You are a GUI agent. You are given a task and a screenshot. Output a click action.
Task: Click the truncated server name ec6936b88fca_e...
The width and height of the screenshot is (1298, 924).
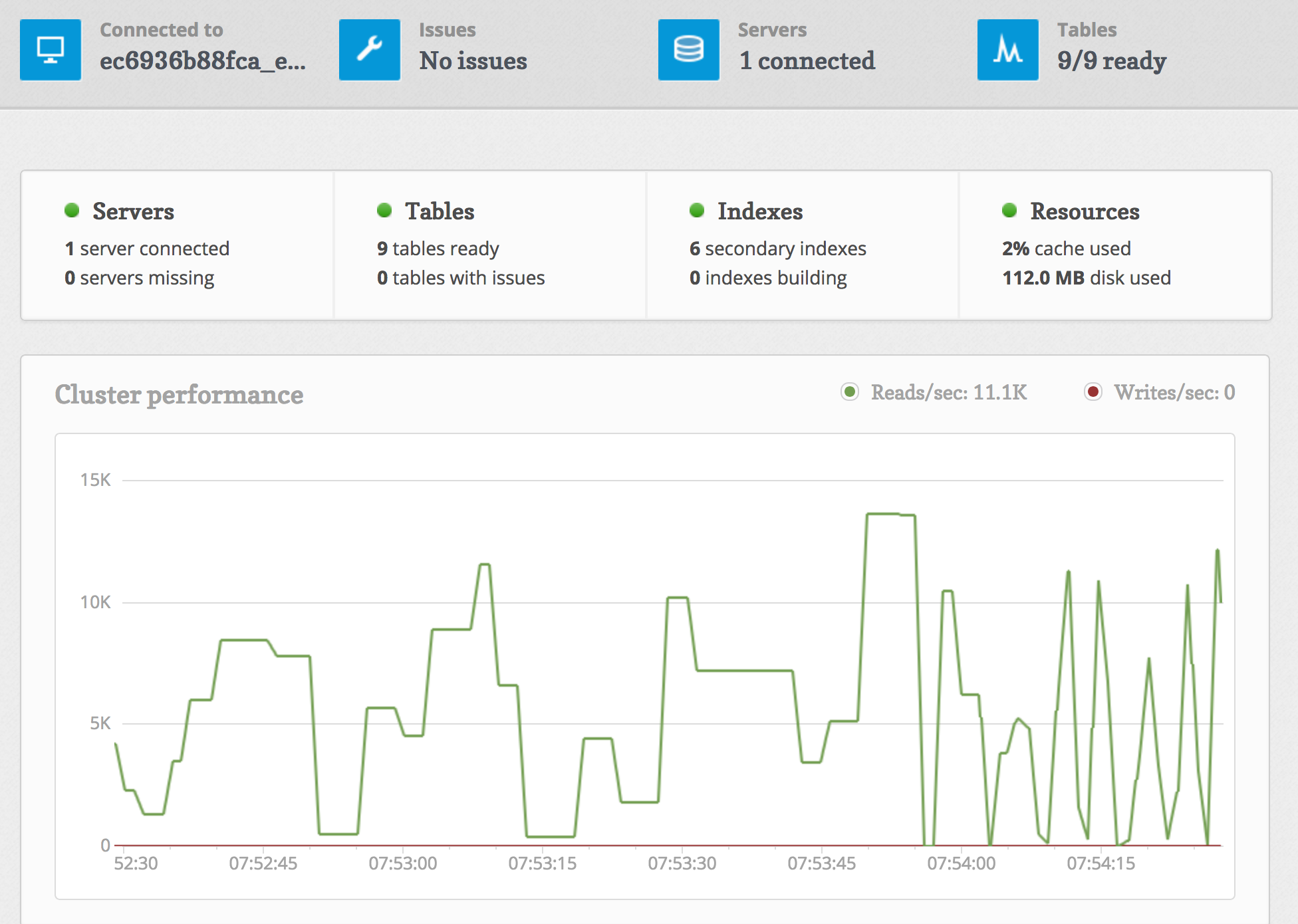coord(202,61)
